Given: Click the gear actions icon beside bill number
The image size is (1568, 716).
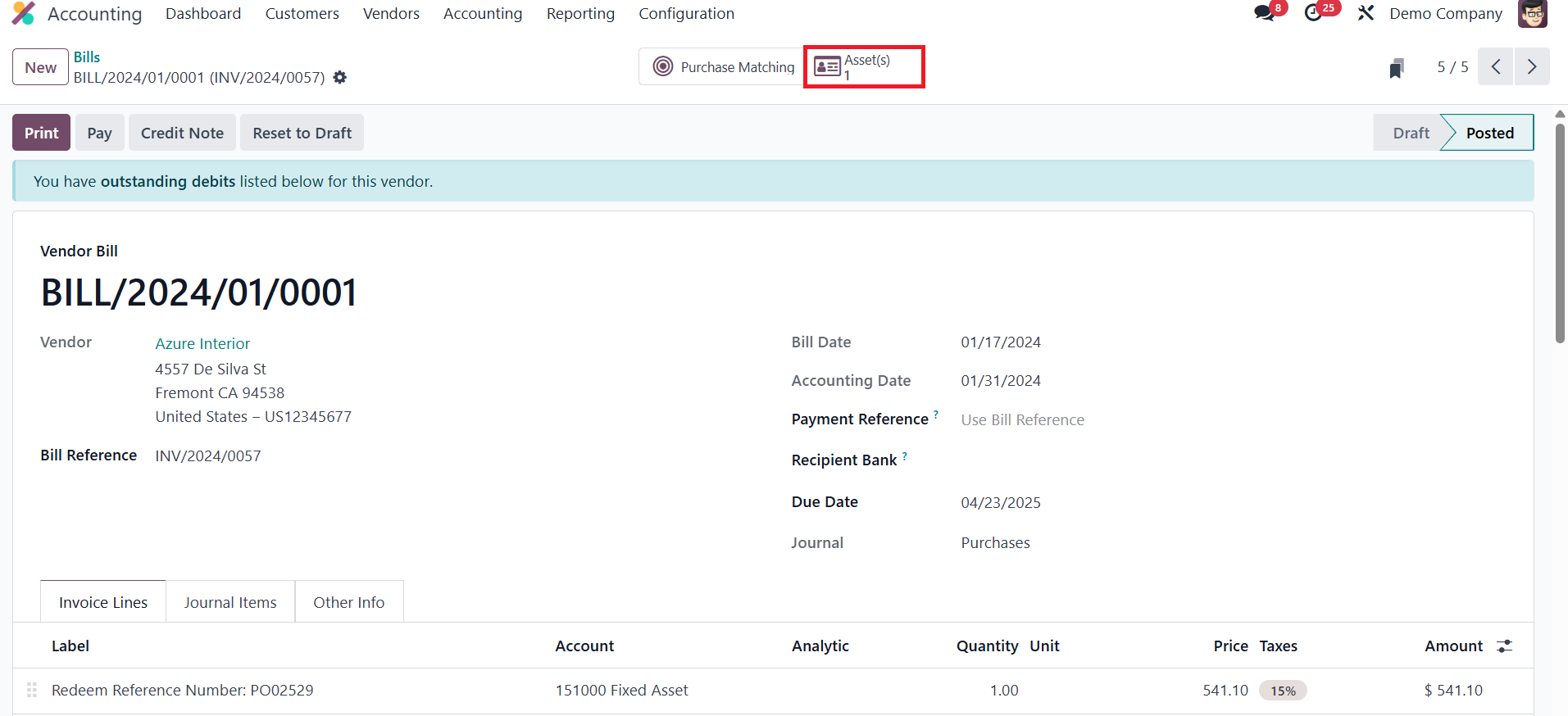Looking at the screenshot, I should 340,78.
